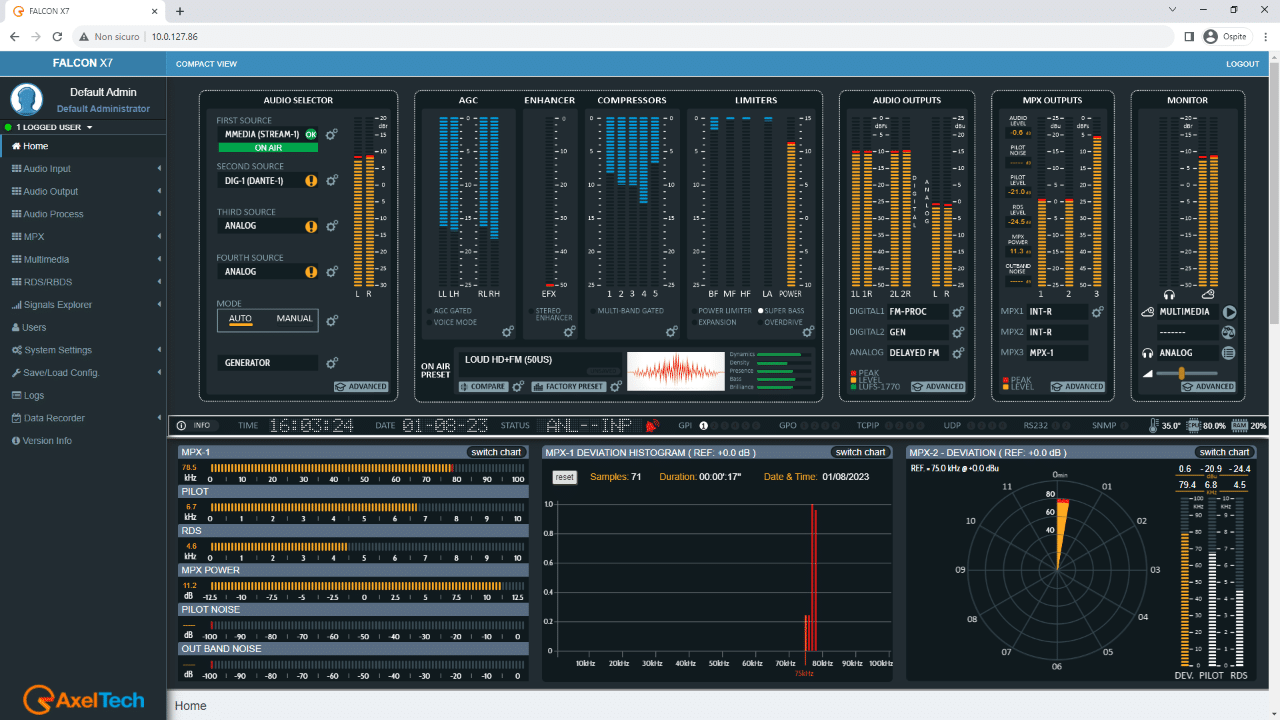Image resolution: width=1280 pixels, height=720 pixels.
Task: Open DIGITAL2 GEN output settings gear
Action: pyautogui.click(x=958, y=332)
